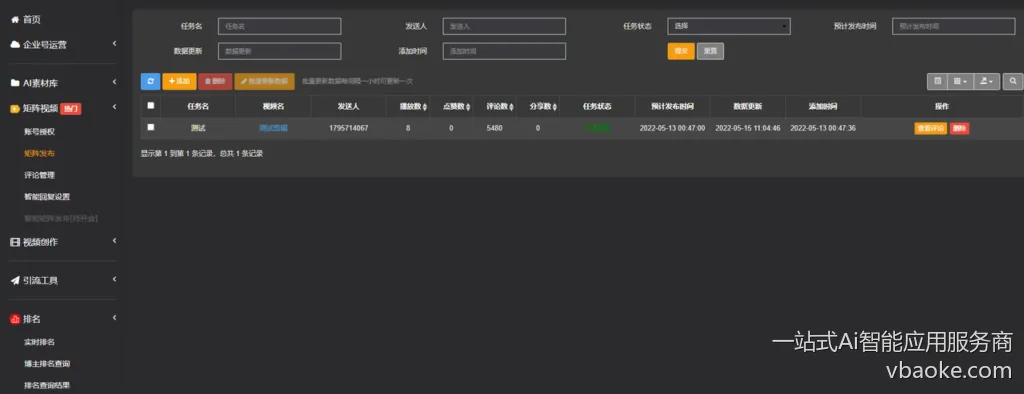Open 智能回复设置 submenu item
Screen dimensions: 1024x394
coord(47,197)
